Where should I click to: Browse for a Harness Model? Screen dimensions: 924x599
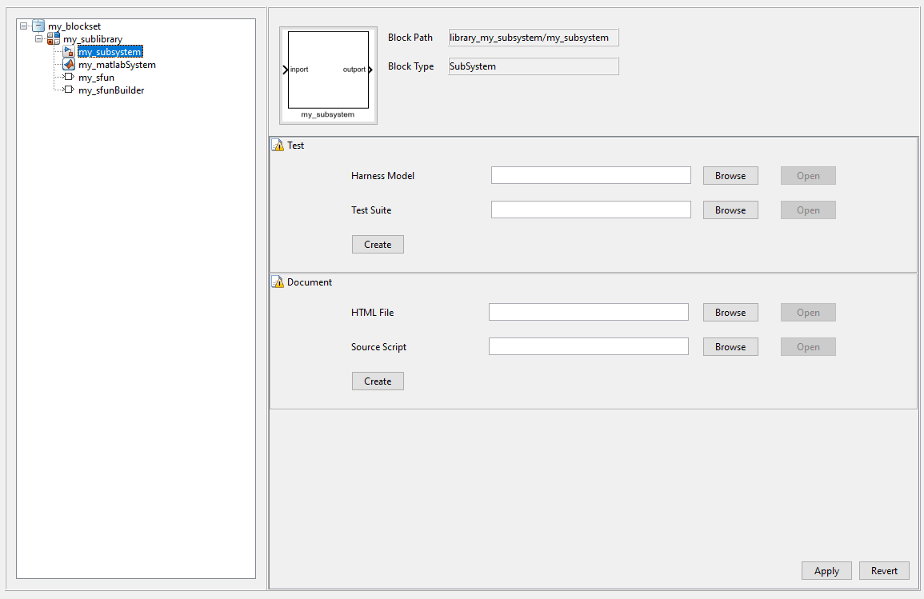pos(730,176)
